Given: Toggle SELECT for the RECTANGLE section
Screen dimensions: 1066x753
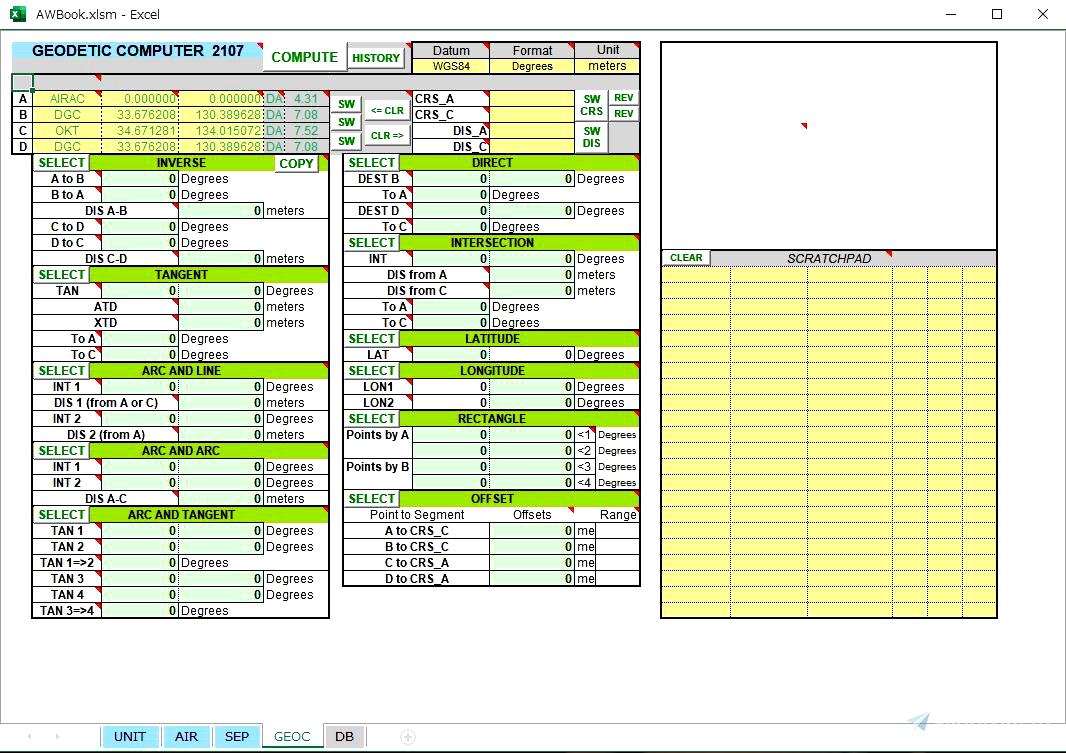Looking at the screenshot, I should click(371, 418).
